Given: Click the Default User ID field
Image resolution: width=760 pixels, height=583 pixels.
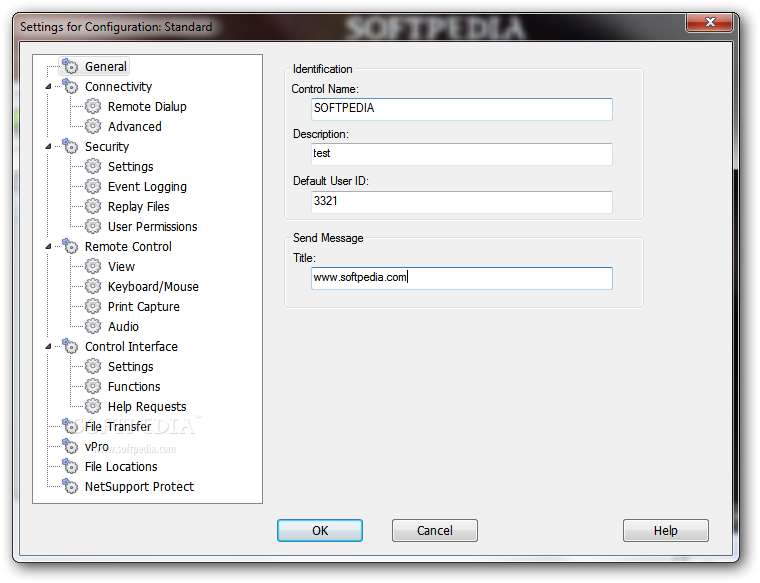Looking at the screenshot, I should (x=461, y=202).
